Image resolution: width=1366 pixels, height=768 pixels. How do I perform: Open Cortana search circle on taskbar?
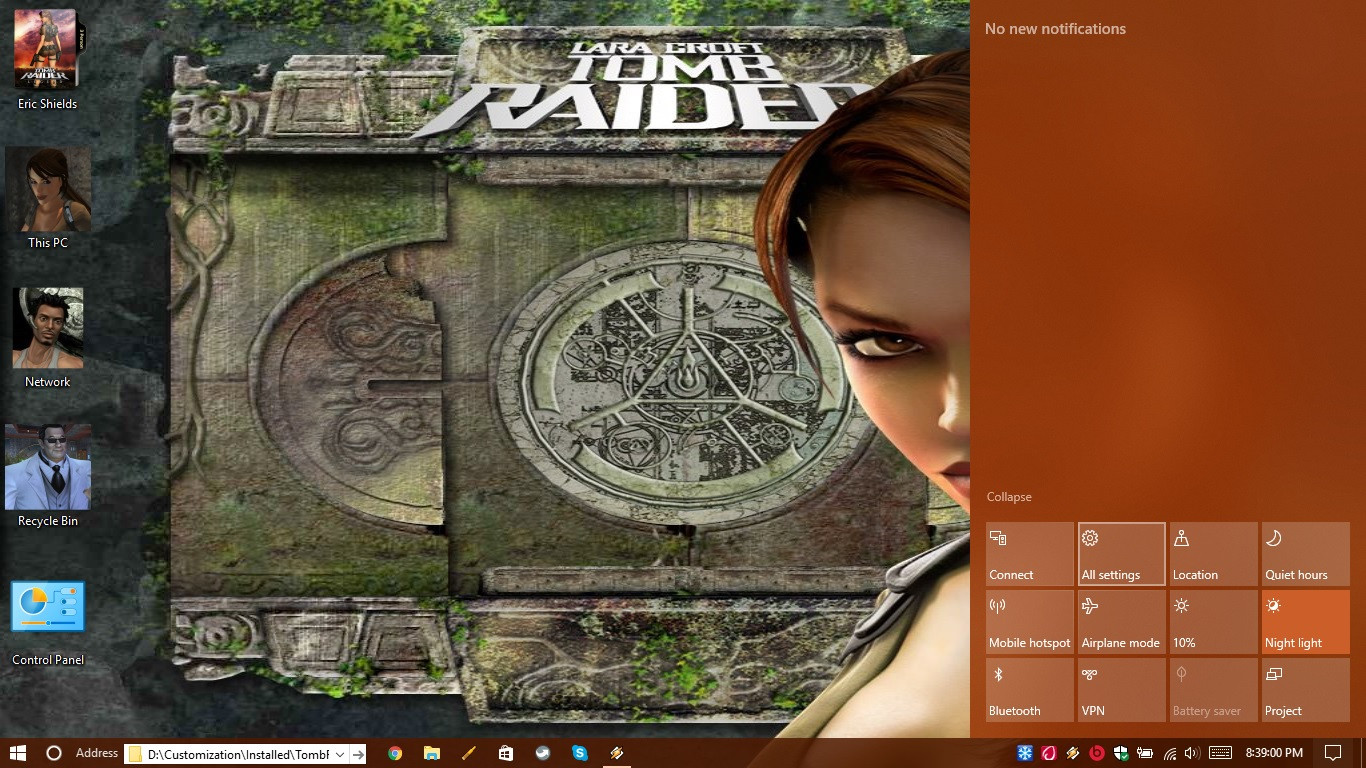pyautogui.click(x=54, y=753)
